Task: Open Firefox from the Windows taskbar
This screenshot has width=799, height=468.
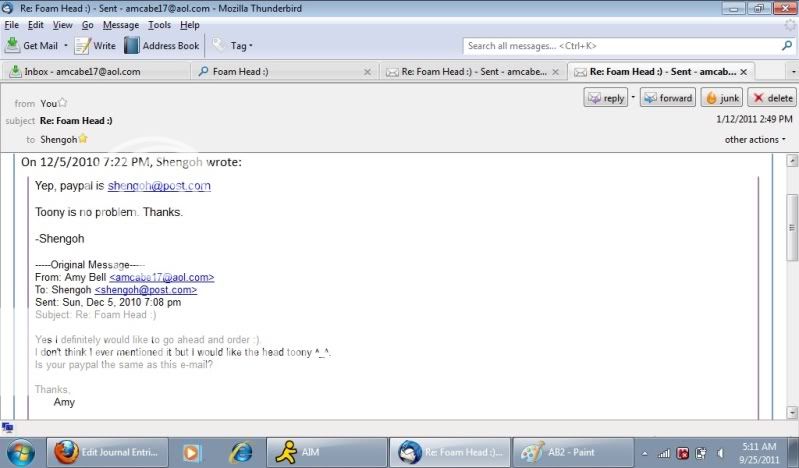Action: (x=66, y=452)
